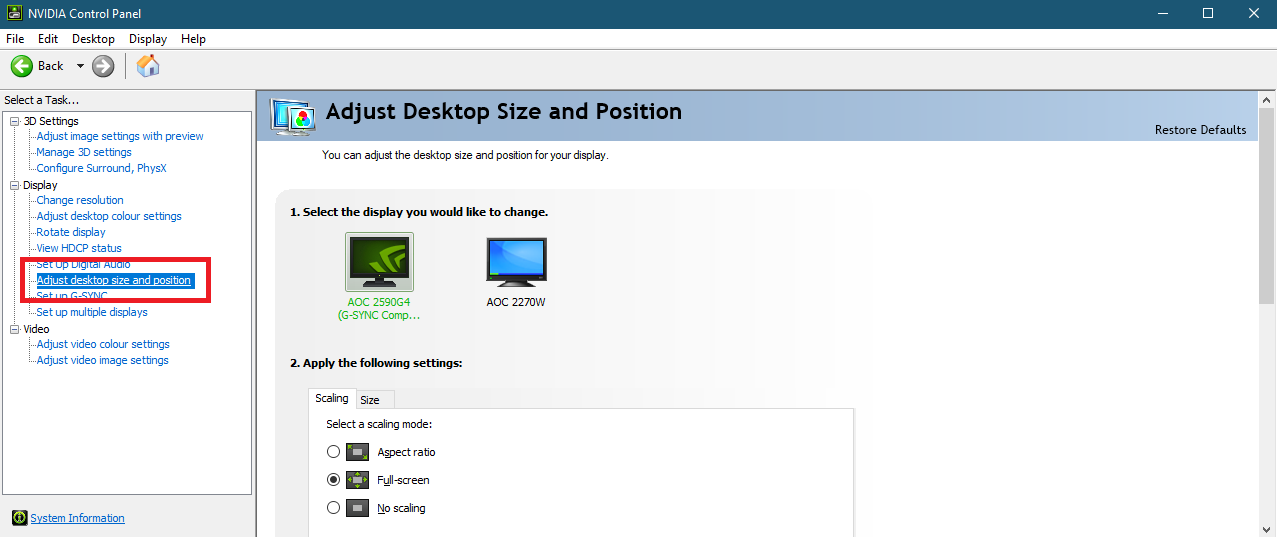This screenshot has width=1277, height=537.
Task: Click the Back button label
Action: pos(50,66)
